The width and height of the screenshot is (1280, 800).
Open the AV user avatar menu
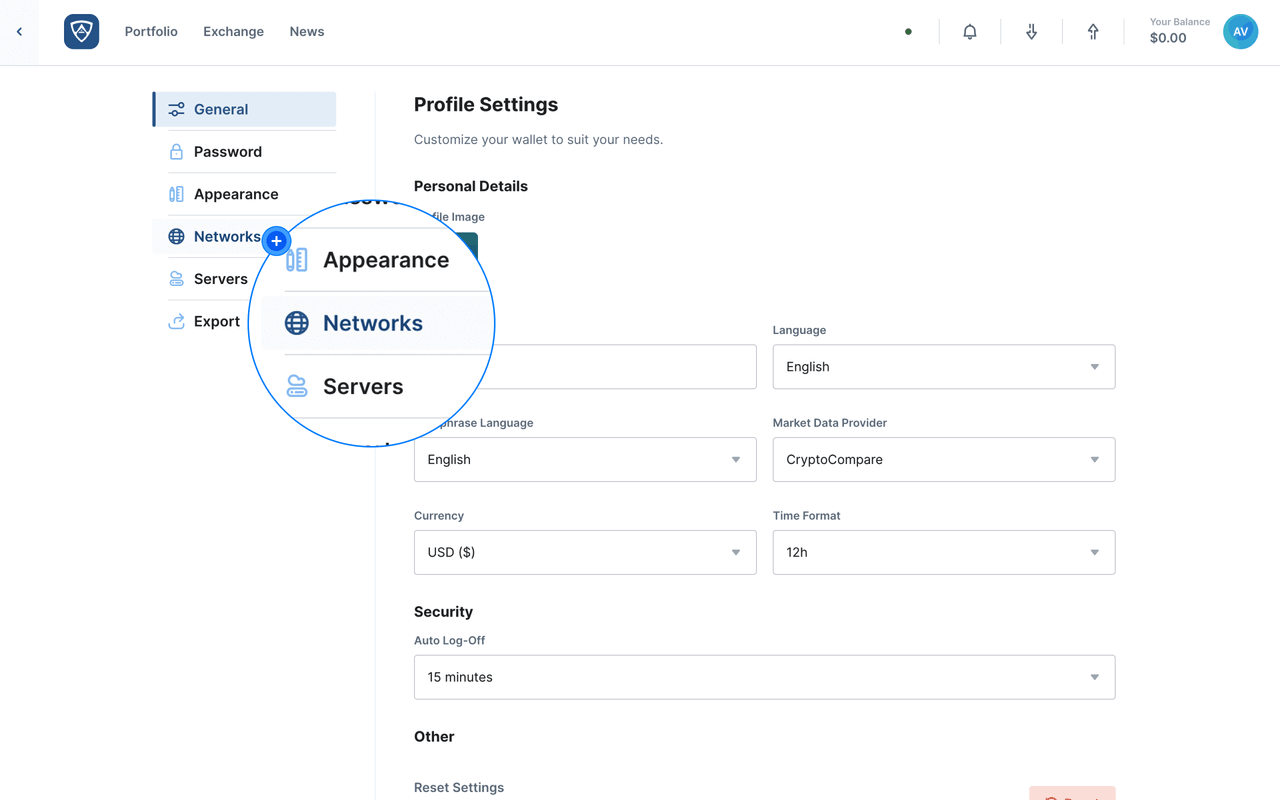(x=1240, y=32)
